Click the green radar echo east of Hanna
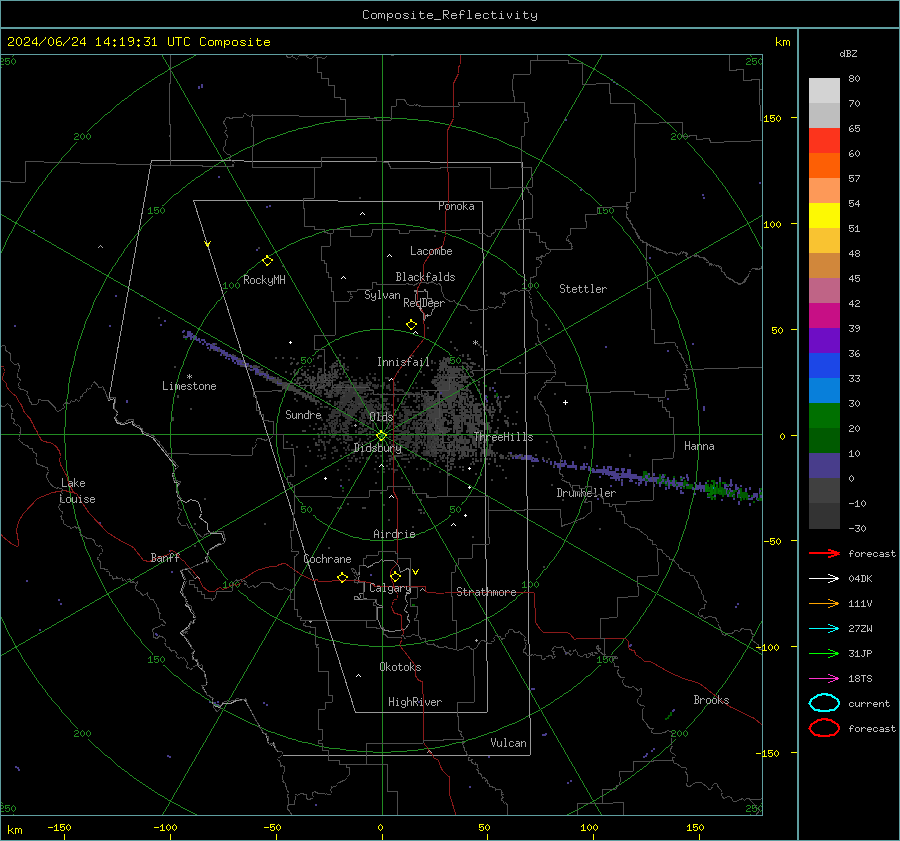The height and width of the screenshot is (841, 900). pos(717,490)
